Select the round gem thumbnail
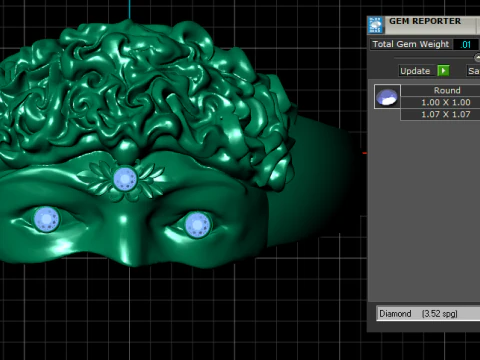This screenshot has height=360, width=480. pyautogui.click(x=387, y=96)
